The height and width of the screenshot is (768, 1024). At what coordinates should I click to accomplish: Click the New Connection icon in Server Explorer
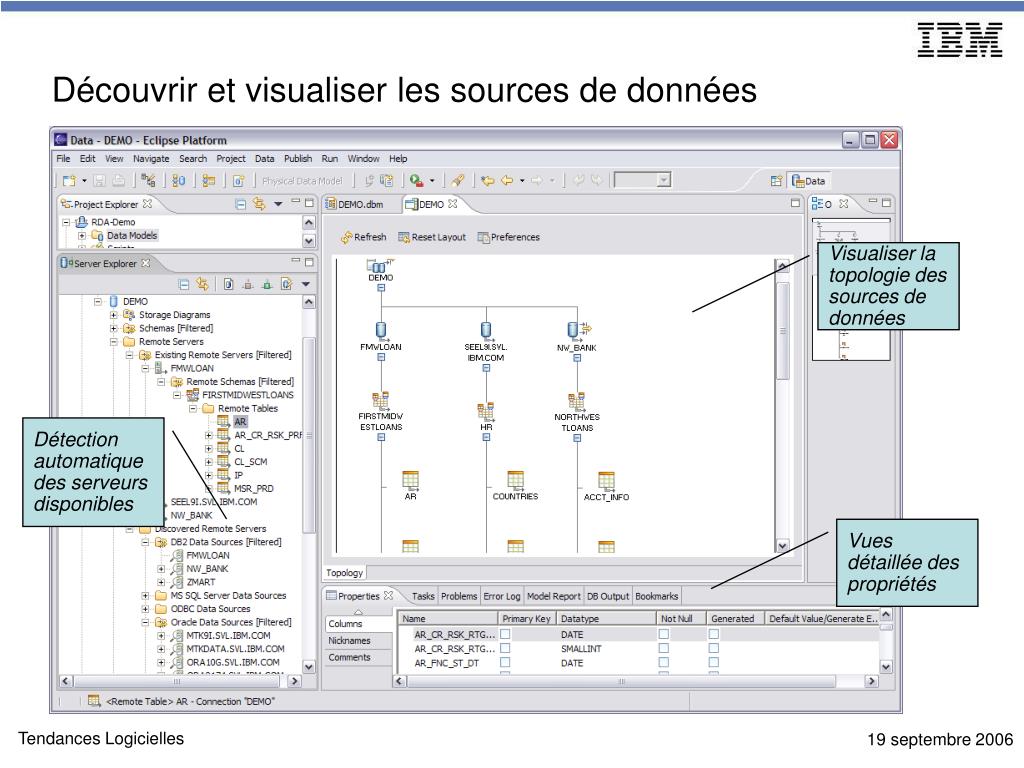(x=228, y=284)
